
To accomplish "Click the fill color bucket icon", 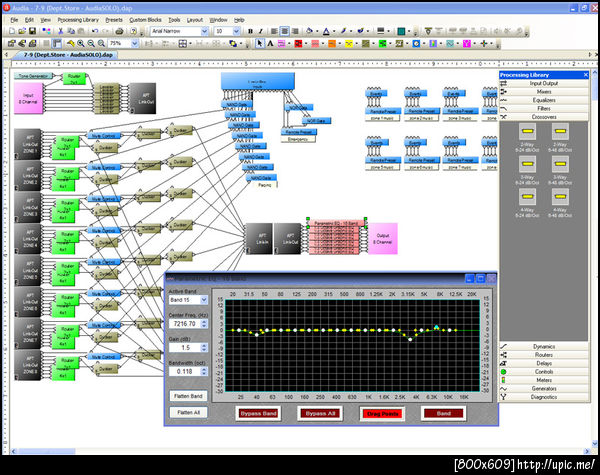I will 309,31.
